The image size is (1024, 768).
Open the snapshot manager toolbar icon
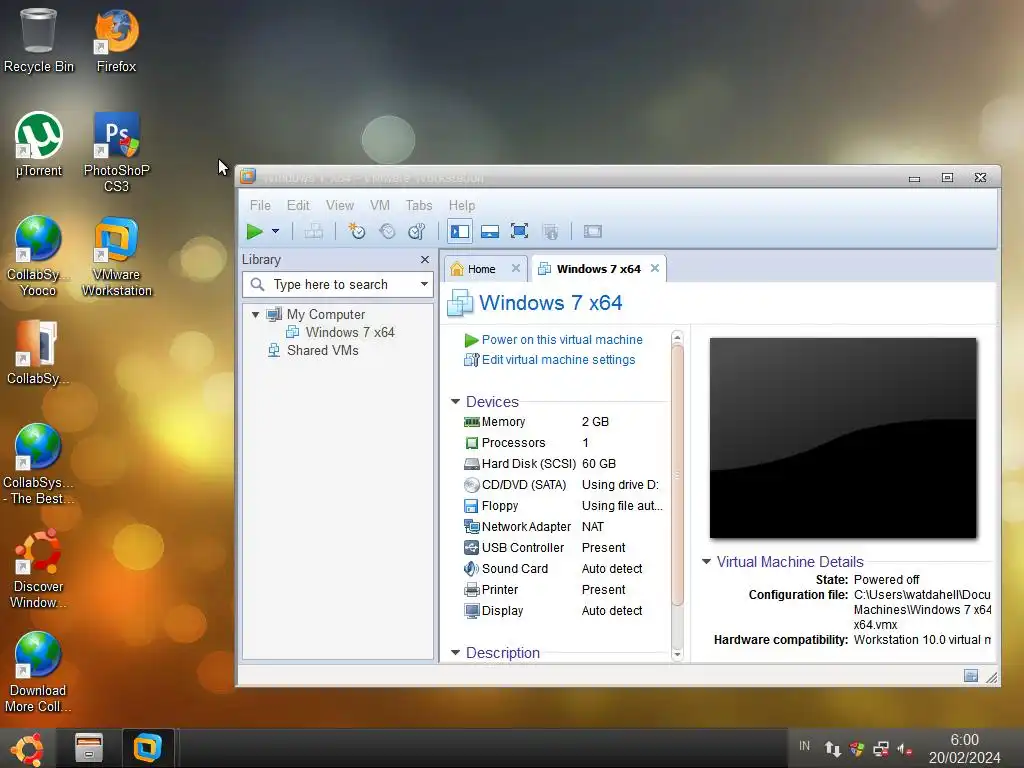417,231
